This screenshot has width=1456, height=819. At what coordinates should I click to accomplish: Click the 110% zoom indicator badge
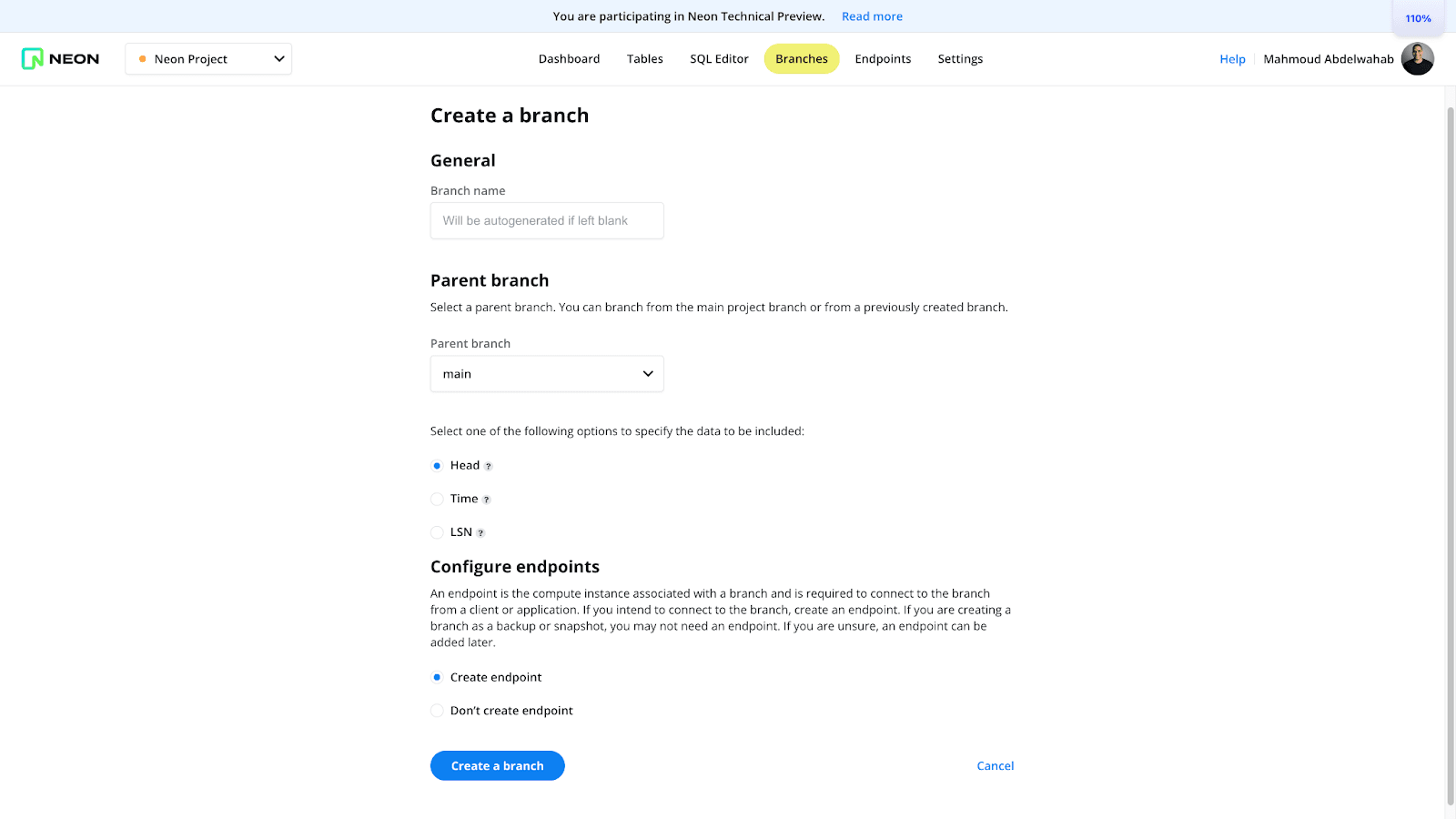1418,18
